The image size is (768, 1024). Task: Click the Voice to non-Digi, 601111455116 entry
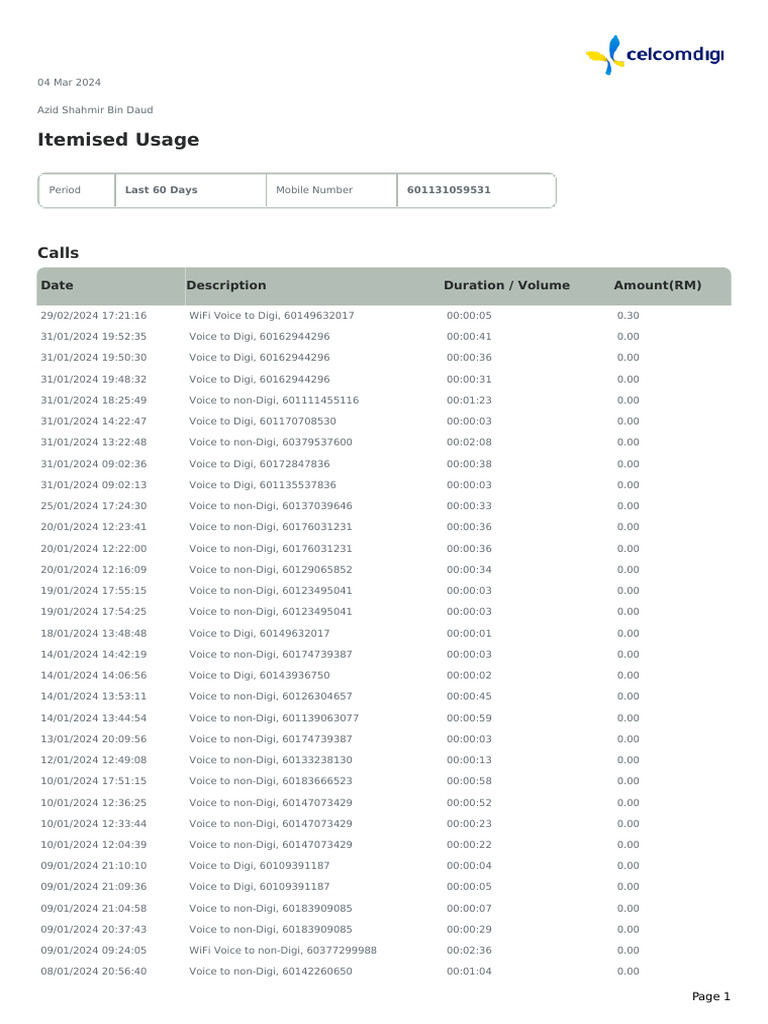coord(274,400)
